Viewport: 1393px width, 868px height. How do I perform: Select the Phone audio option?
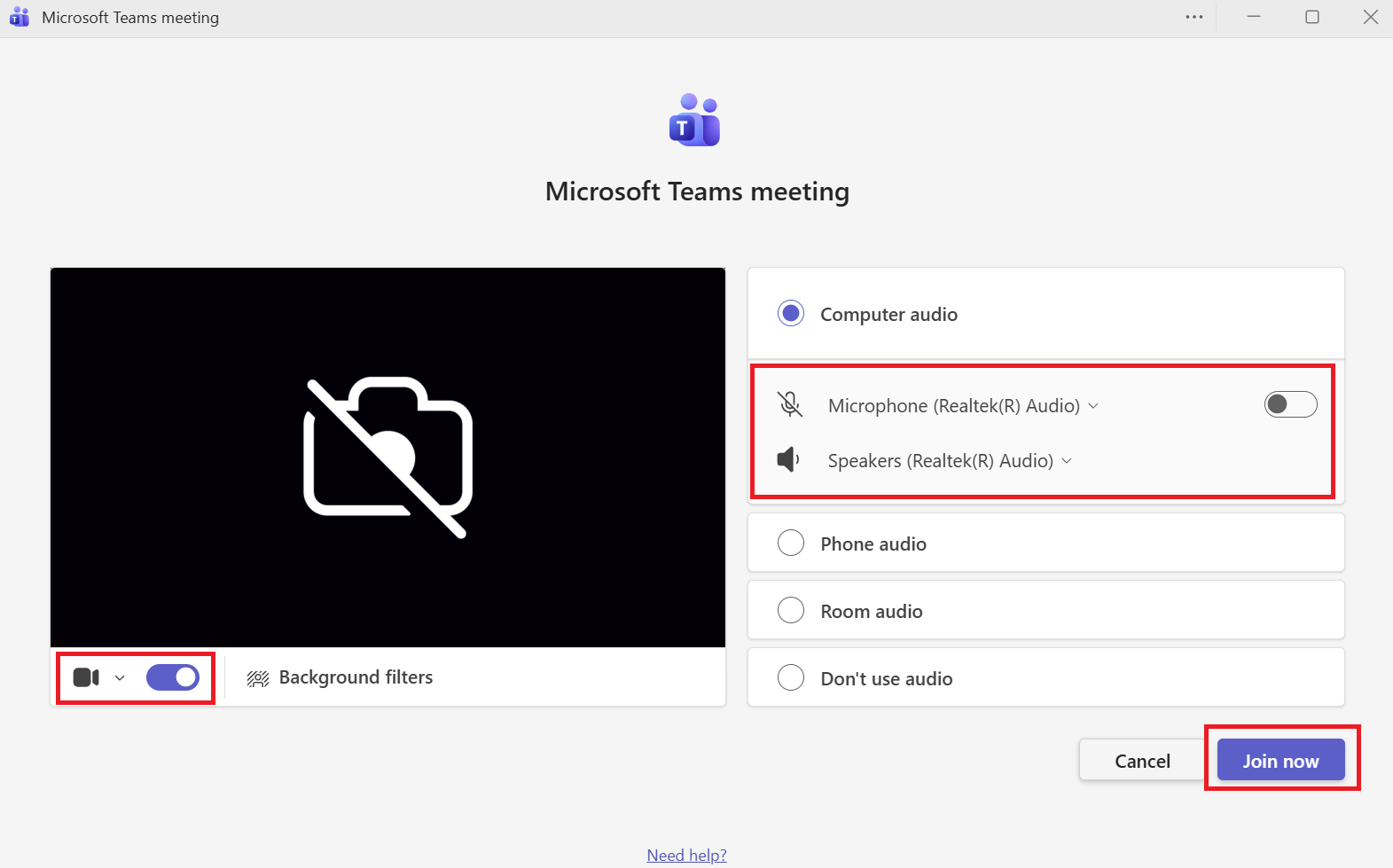coord(791,543)
